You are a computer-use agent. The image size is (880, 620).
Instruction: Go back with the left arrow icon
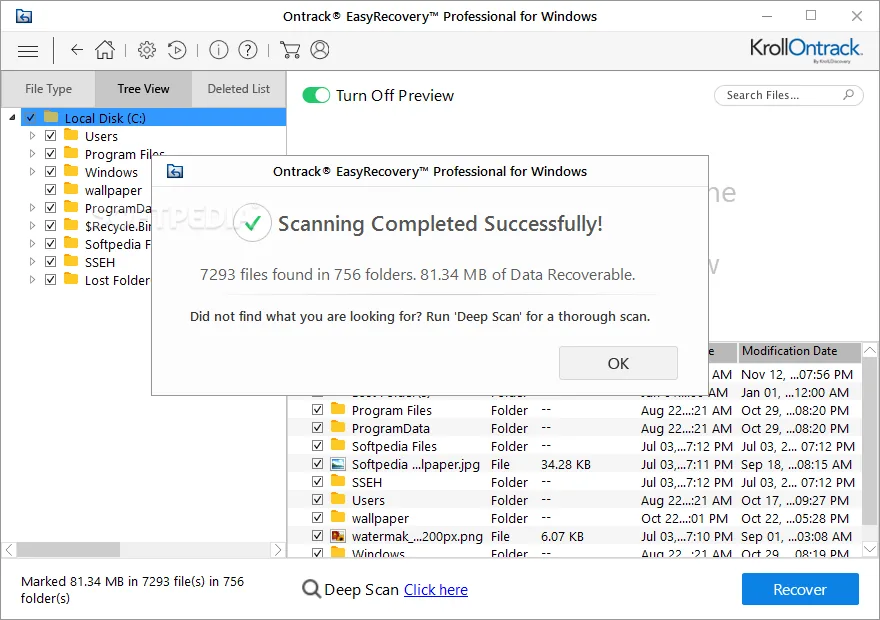pyautogui.click(x=77, y=50)
